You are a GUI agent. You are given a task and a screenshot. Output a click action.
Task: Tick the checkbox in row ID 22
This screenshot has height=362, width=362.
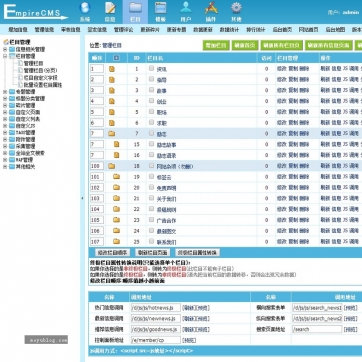coord(151,209)
